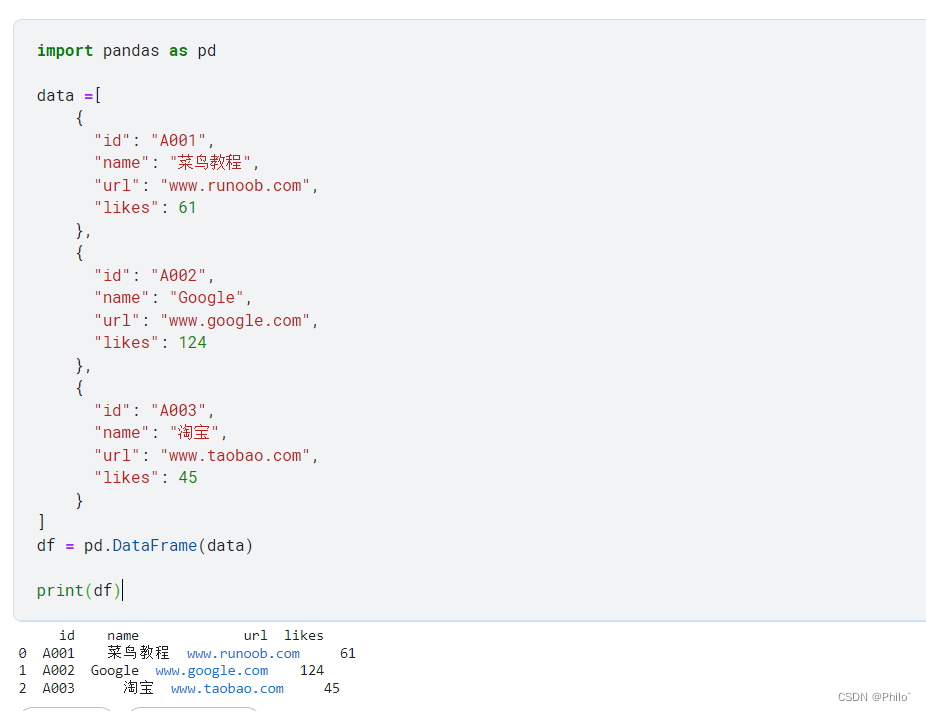Click the url column header in output
Viewport: 926px width, 711px height.
255,635
